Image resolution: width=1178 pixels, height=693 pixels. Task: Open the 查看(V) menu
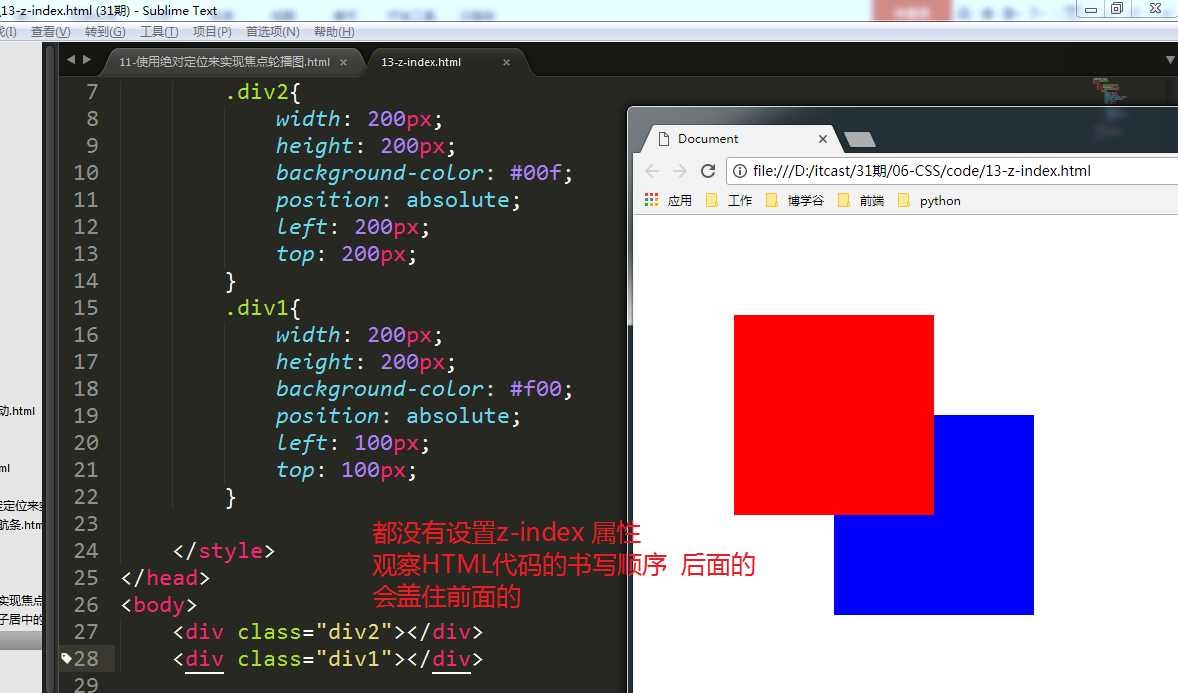pyautogui.click(x=50, y=32)
